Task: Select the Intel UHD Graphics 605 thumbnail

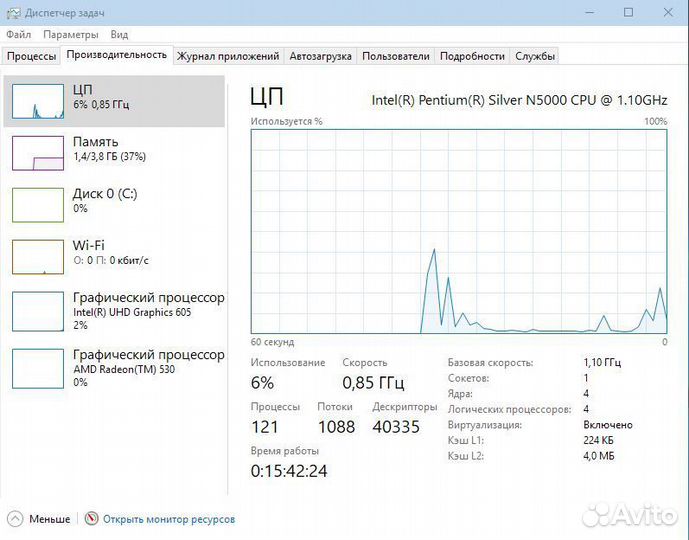Action: click(38, 312)
